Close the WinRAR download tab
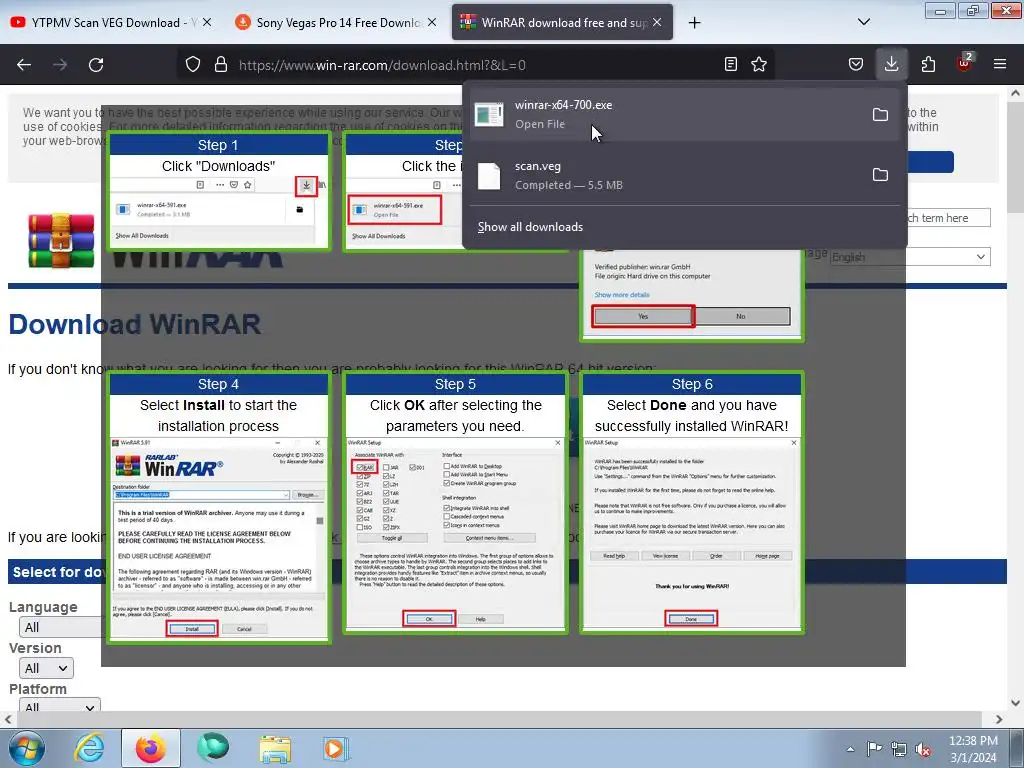The height and width of the screenshot is (768, 1024). pyautogui.click(x=657, y=22)
